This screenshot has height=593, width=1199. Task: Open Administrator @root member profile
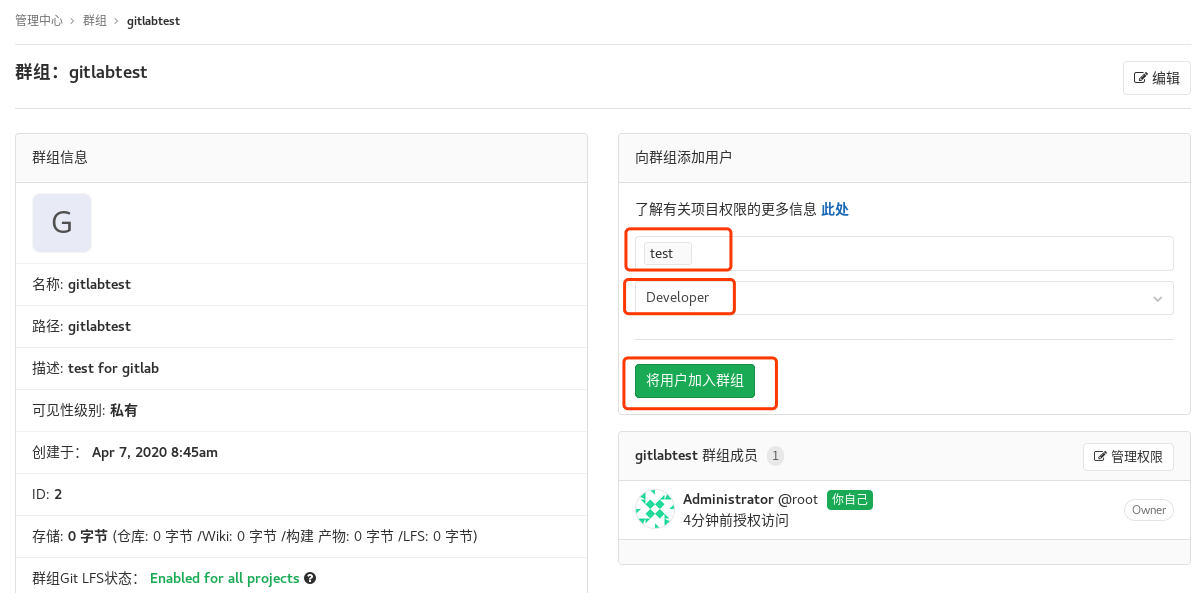(x=750, y=499)
